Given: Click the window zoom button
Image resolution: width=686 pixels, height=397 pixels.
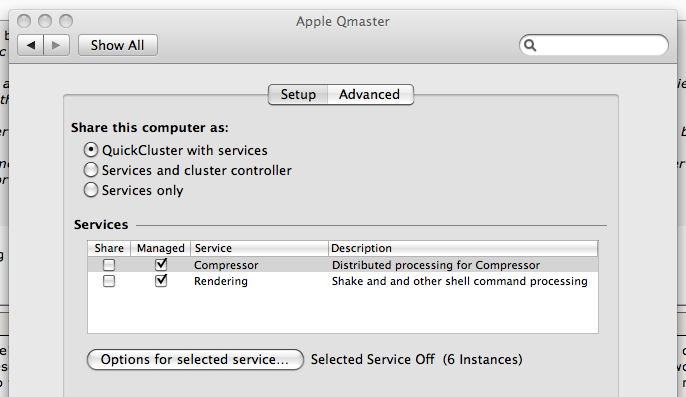Looking at the screenshot, I should pyautogui.click(x=66, y=21).
